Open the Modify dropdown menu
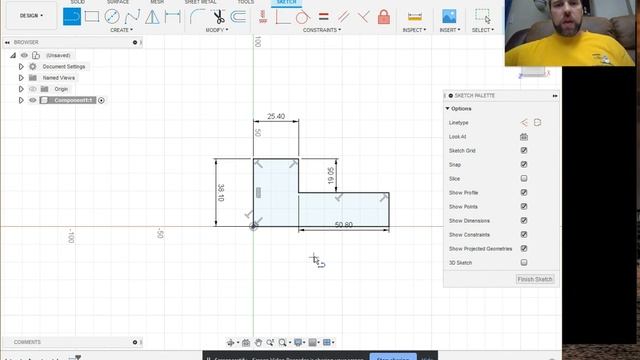Viewport: 640px width, 360px height. tap(217, 30)
